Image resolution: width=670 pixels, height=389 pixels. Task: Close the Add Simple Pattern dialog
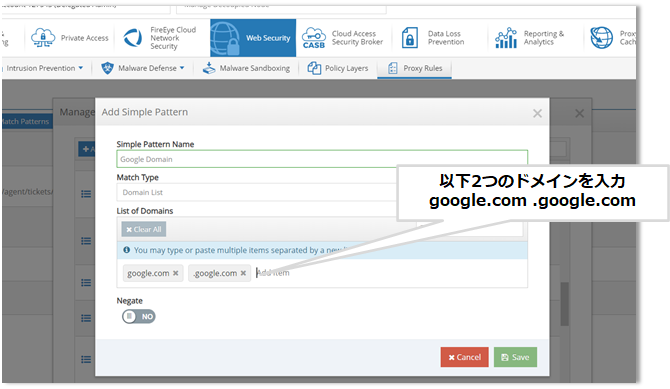[537, 113]
